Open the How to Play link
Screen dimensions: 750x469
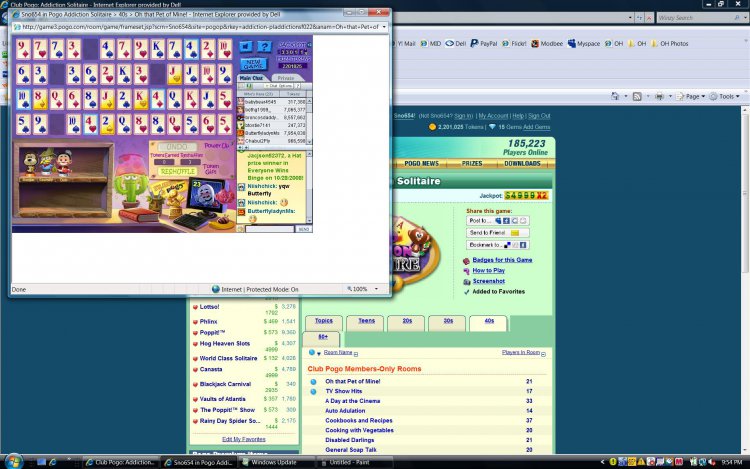tap(488, 270)
